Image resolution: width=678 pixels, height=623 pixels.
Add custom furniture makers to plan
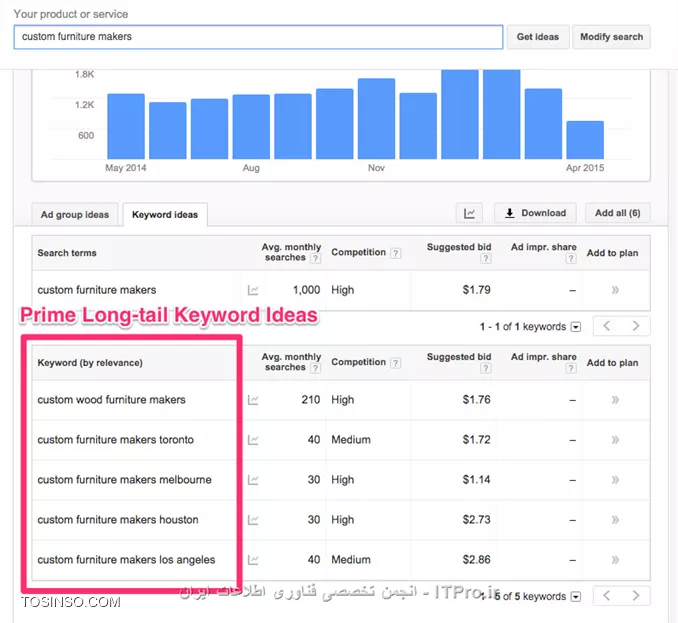point(615,290)
